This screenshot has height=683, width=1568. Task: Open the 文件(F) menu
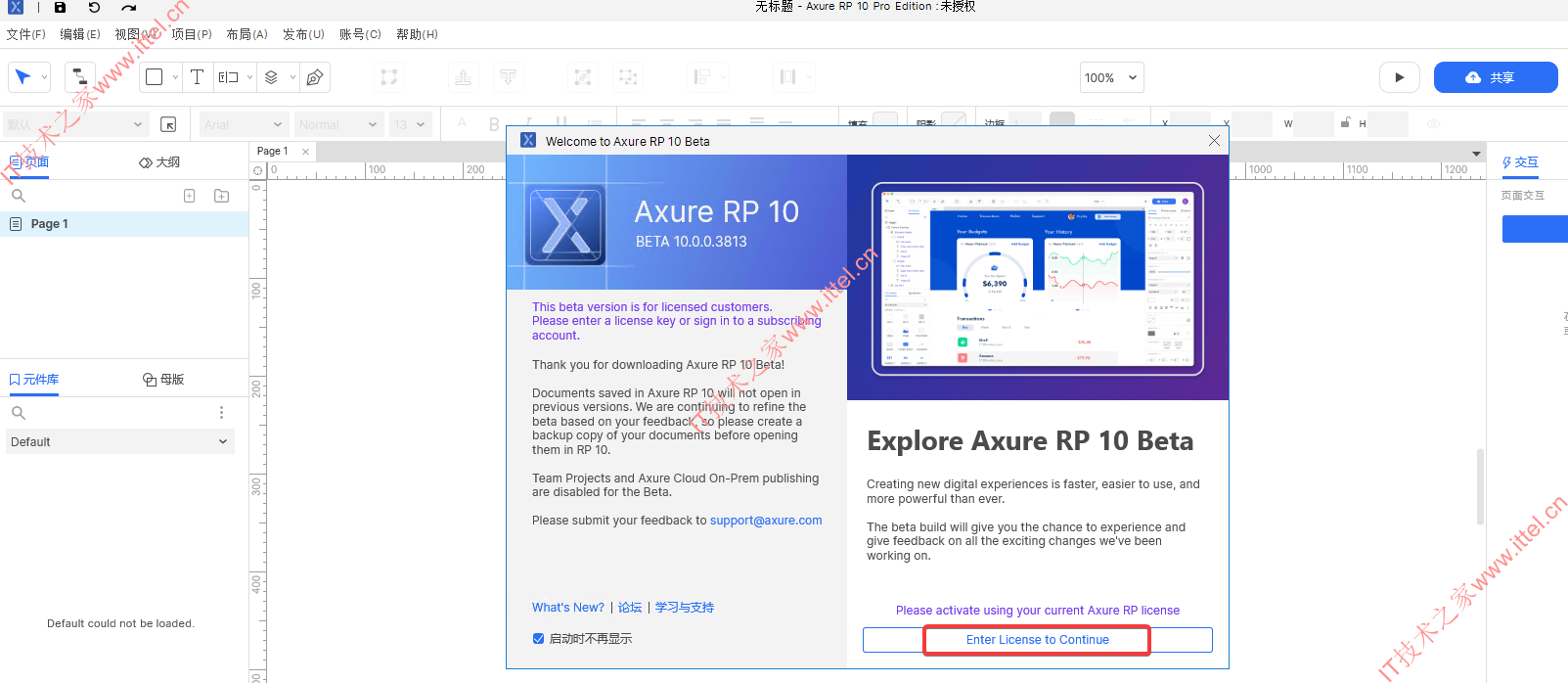26,34
